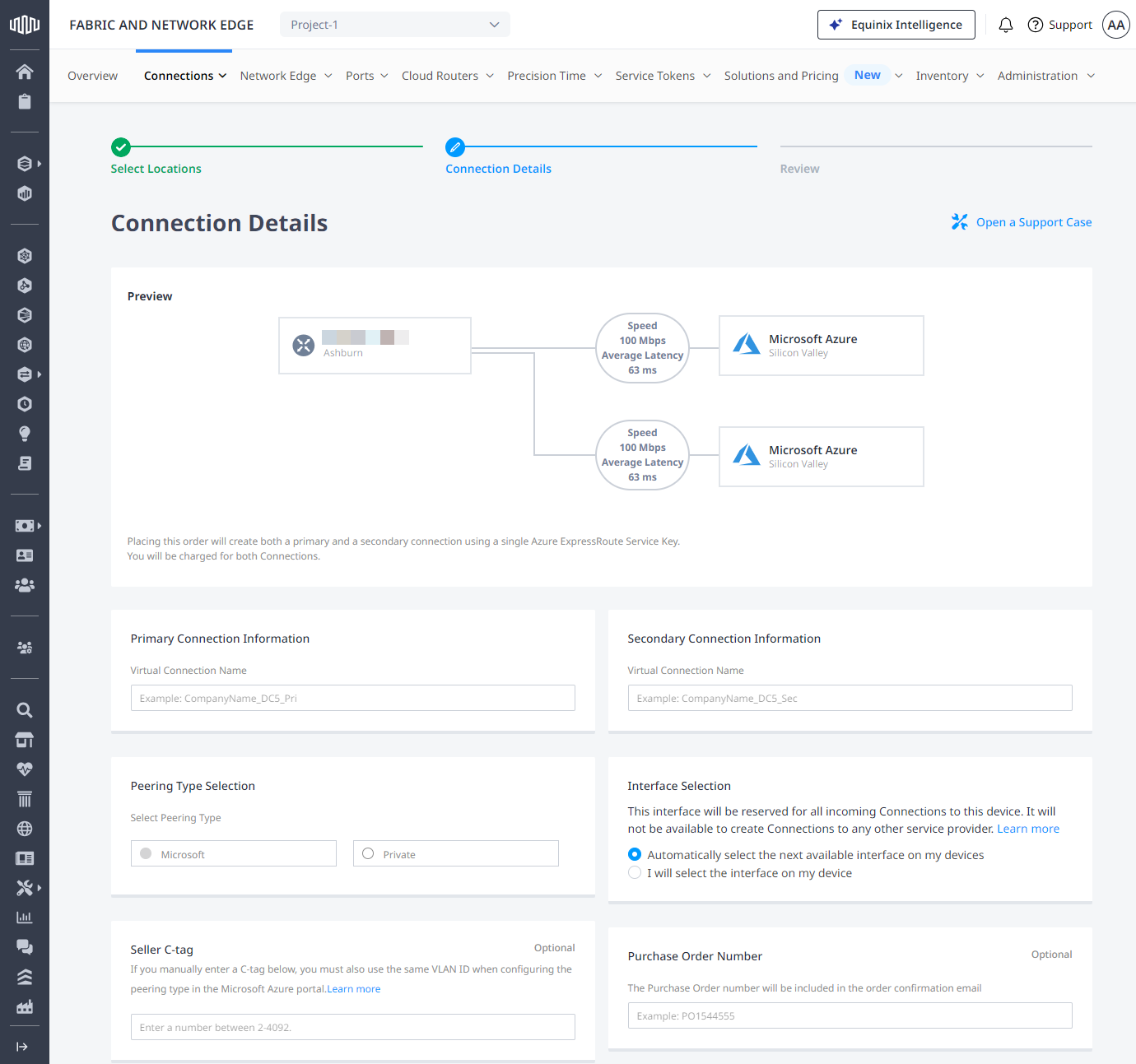Open the globe icon in sidebar

click(25, 829)
